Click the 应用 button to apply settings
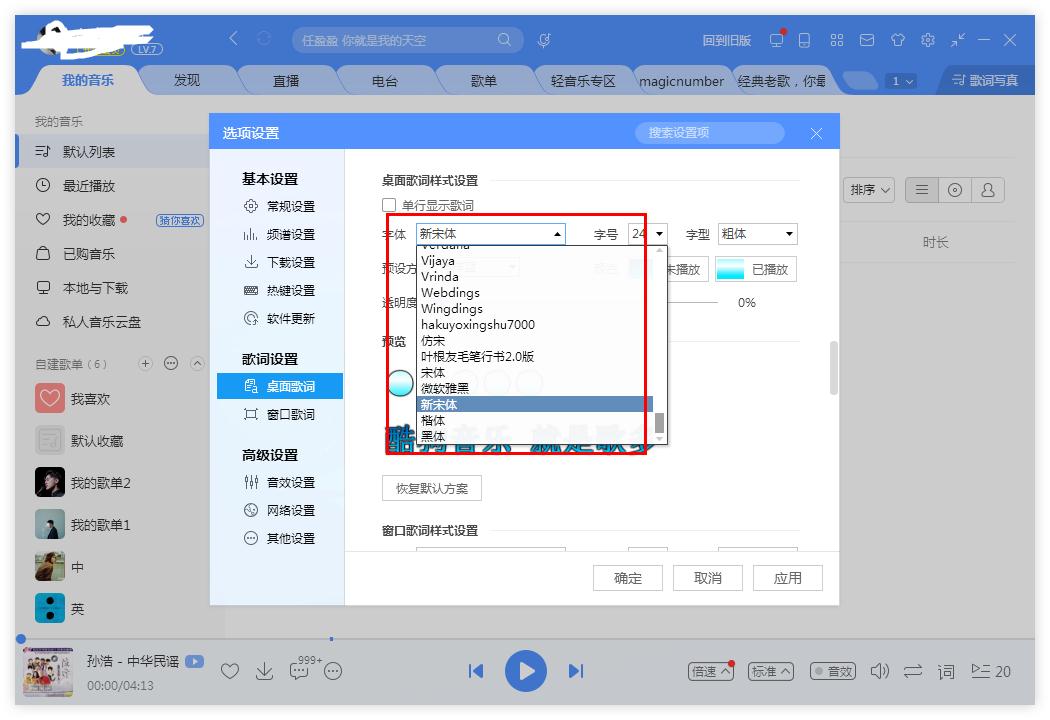 click(787, 577)
